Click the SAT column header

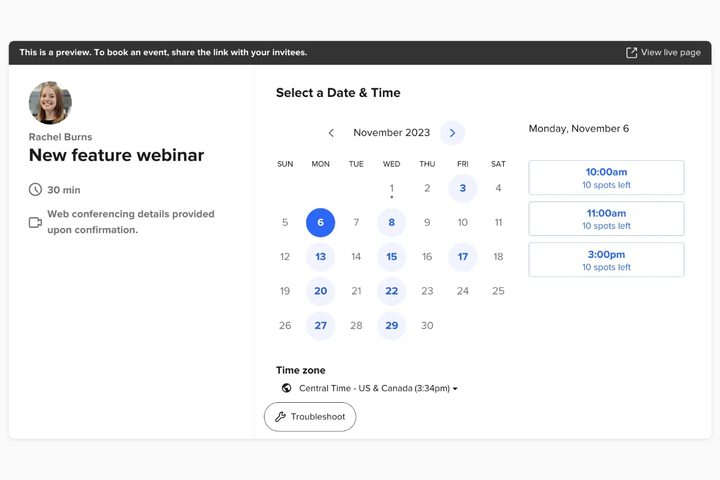tap(498, 164)
